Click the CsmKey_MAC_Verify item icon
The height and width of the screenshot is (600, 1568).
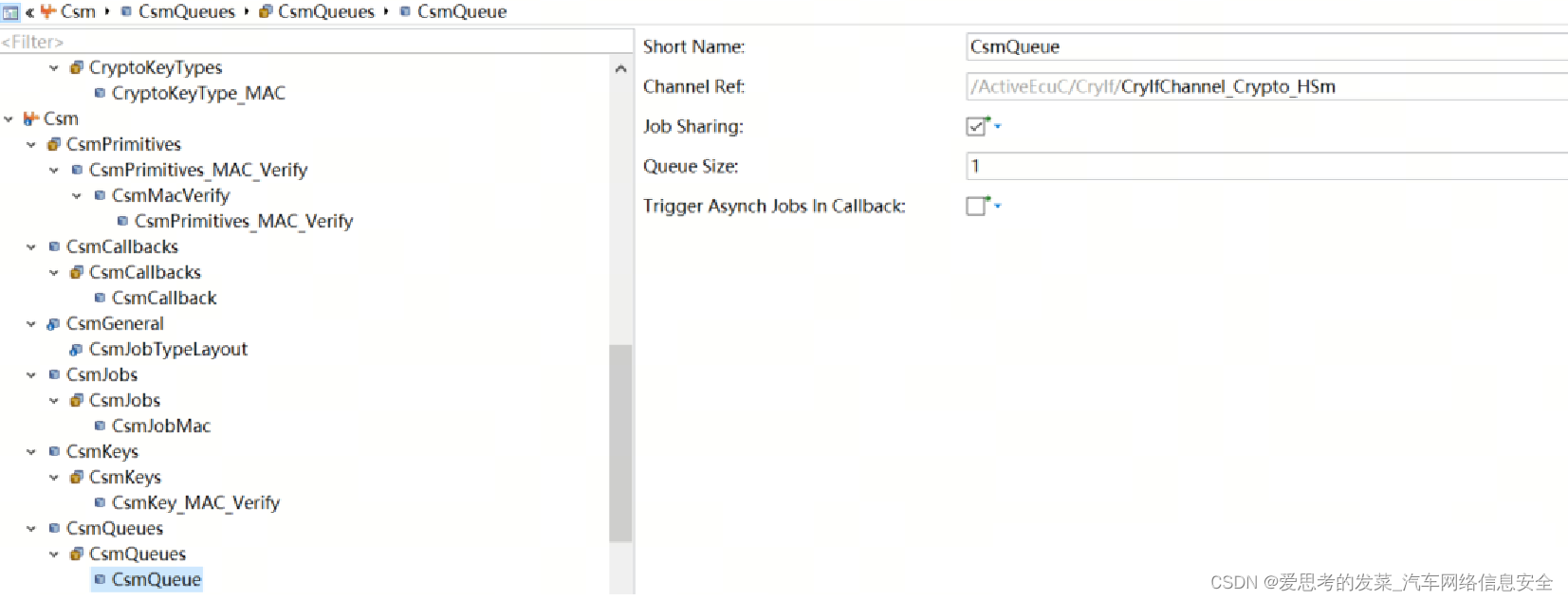pos(100,502)
